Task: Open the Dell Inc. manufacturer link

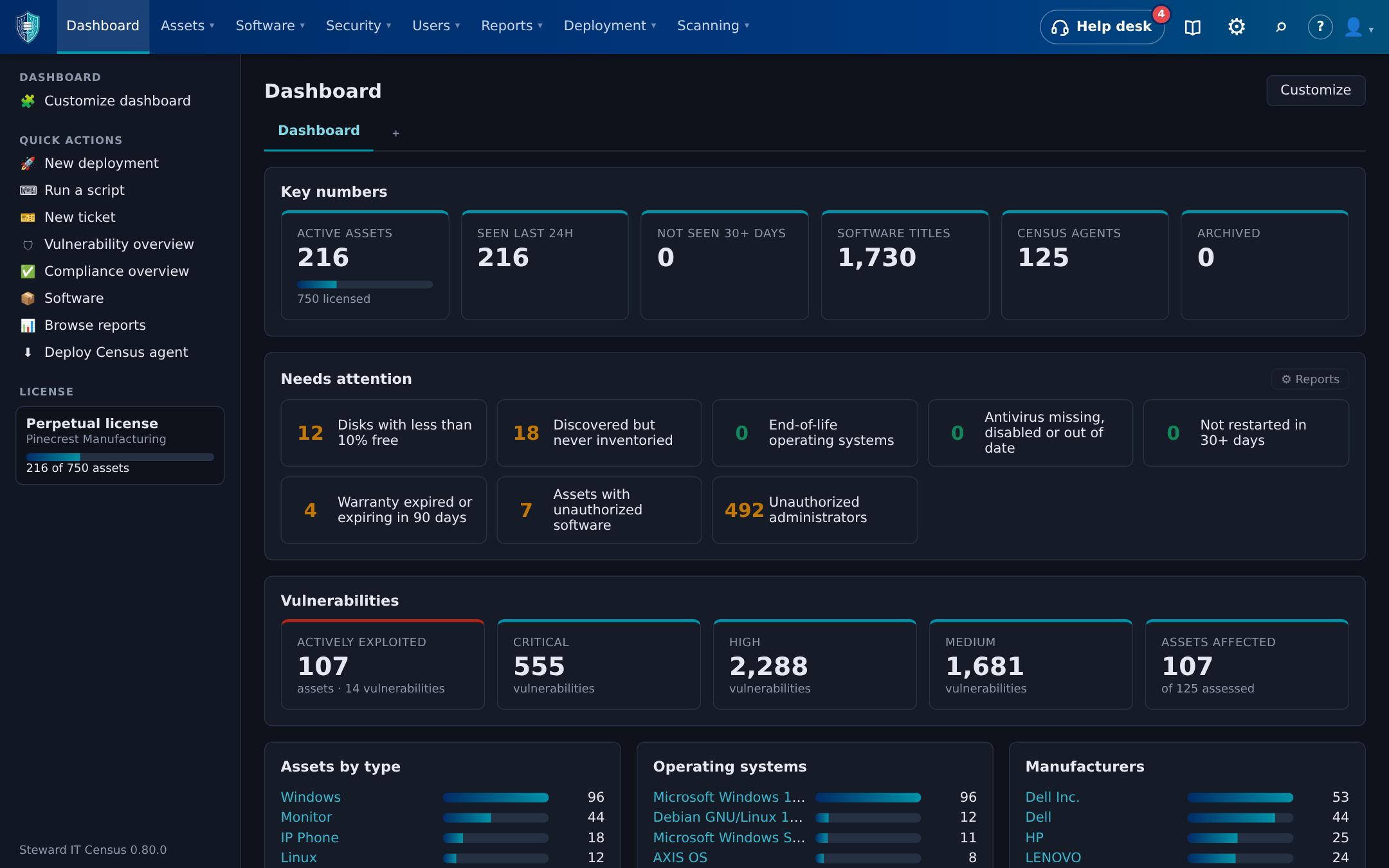Action: [1052, 797]
